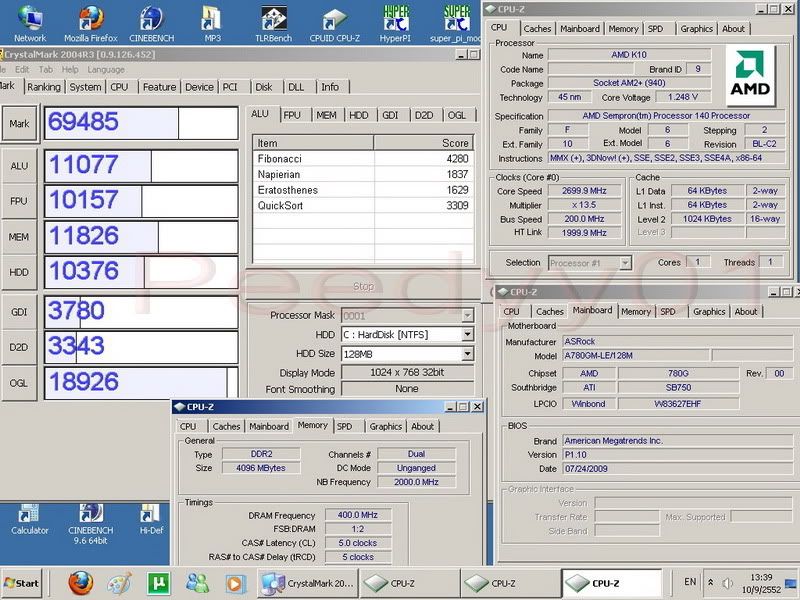Click the AMD logo in the CPU-Z window
The height and width of the screenshot is (600, 800).
coord(750,75)
